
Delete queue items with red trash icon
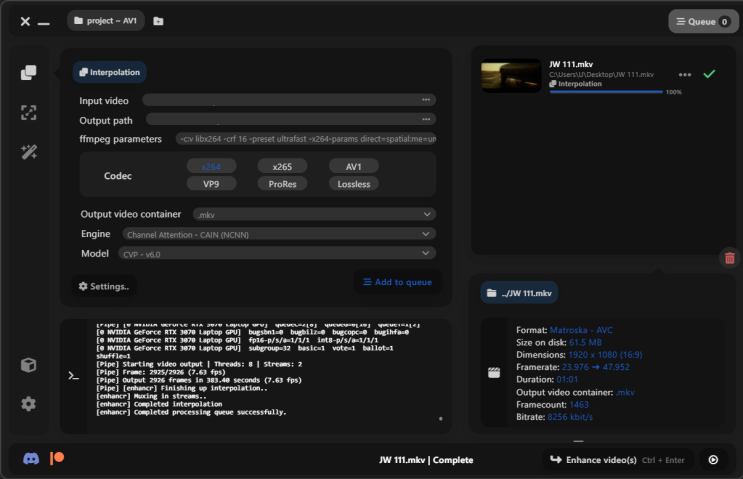pyautogui.click(x=730, y=258)
